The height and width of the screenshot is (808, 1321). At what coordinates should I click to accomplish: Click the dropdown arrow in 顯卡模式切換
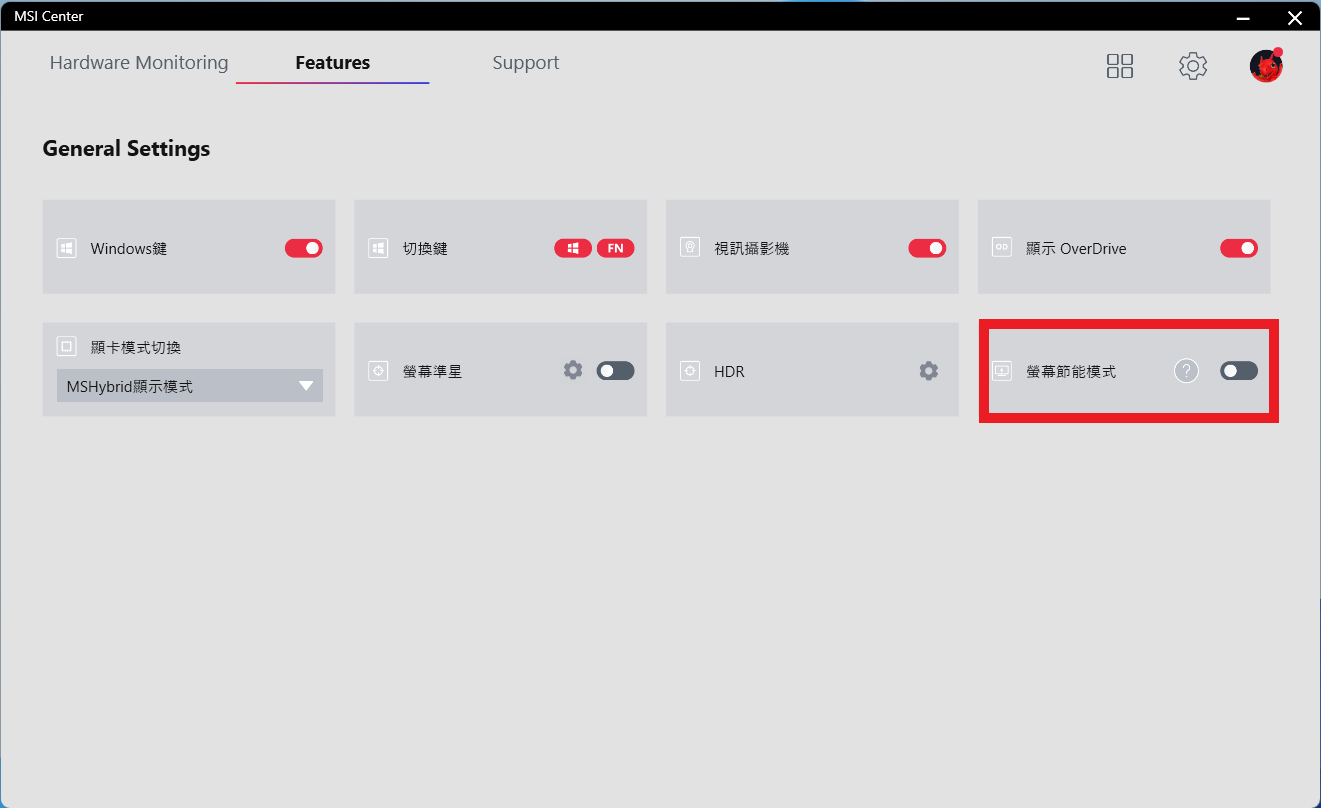coord(306,386)
